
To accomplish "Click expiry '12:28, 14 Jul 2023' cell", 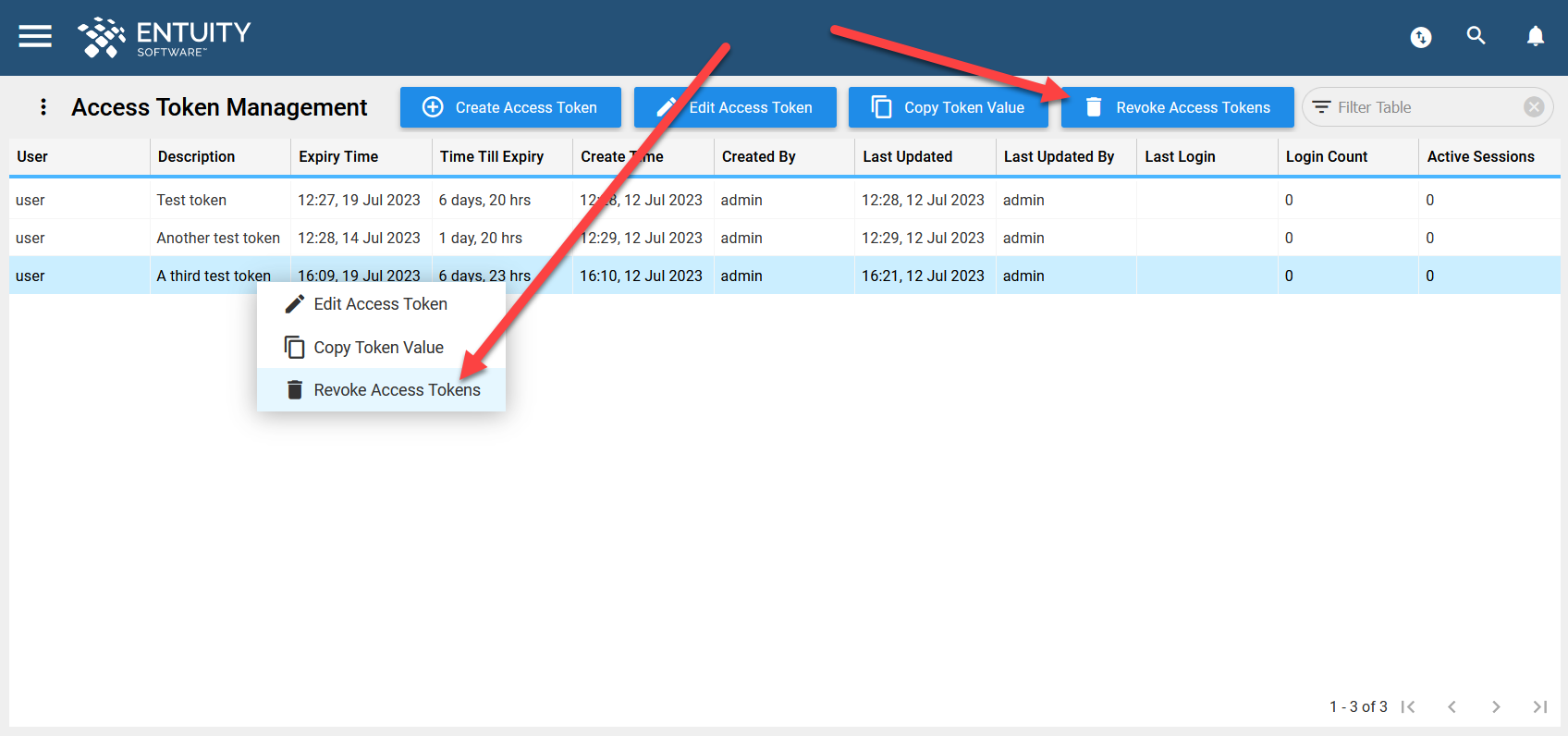I will tap(361, 238).
